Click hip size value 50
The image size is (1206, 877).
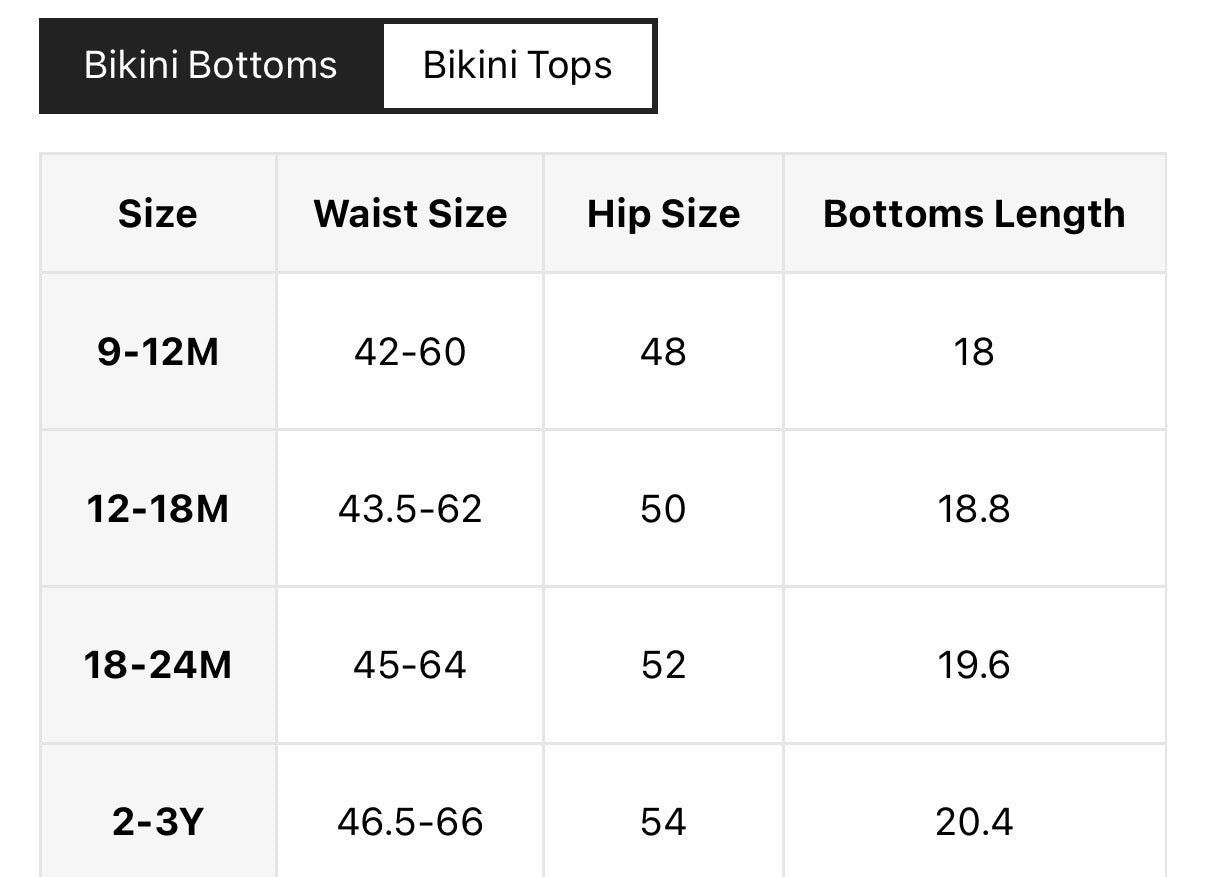pyautogui.click(x=663, y=509)
